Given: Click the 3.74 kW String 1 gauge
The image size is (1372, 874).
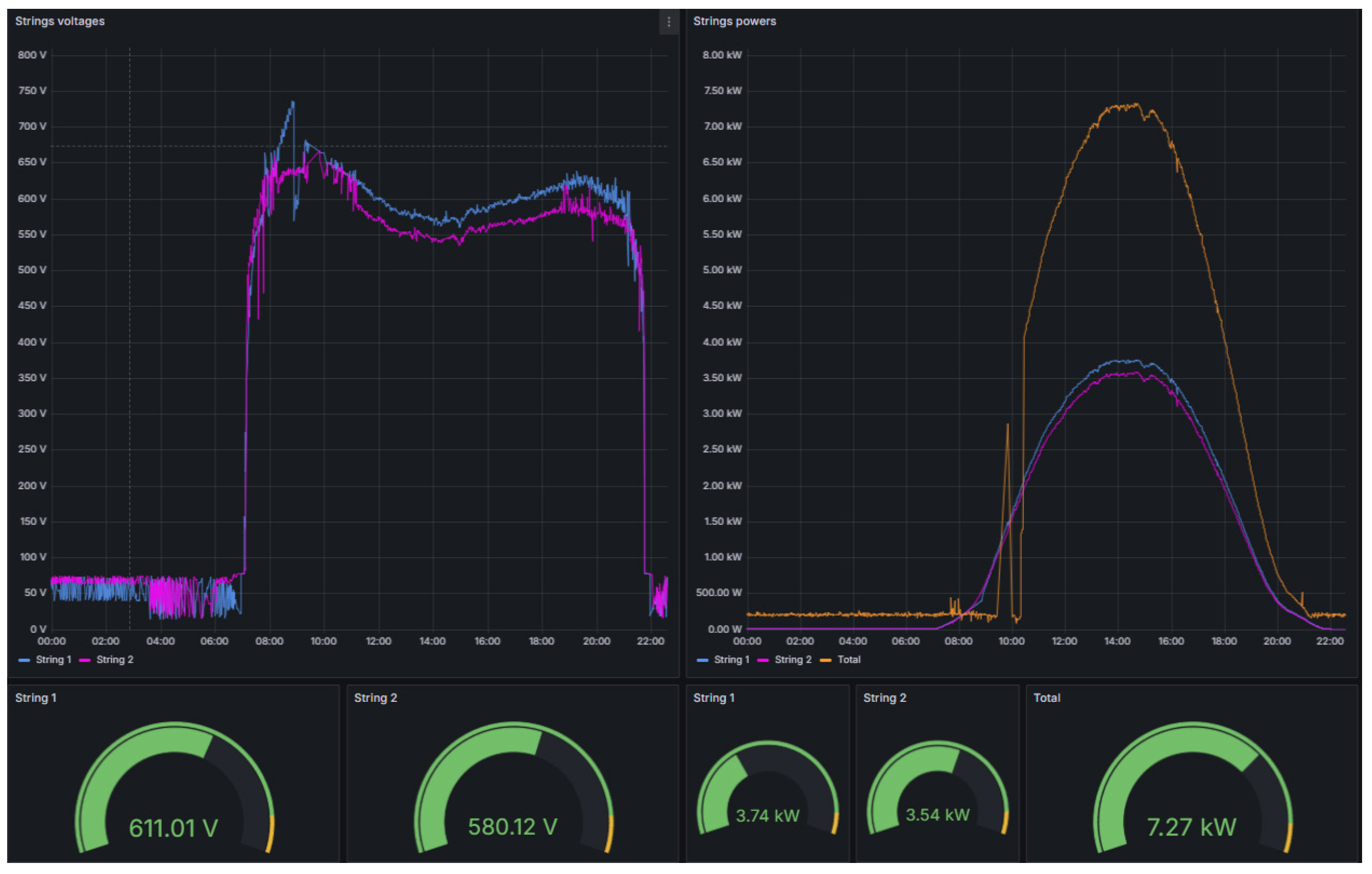Looking at the screenshot, I should [x=767, y=816].
